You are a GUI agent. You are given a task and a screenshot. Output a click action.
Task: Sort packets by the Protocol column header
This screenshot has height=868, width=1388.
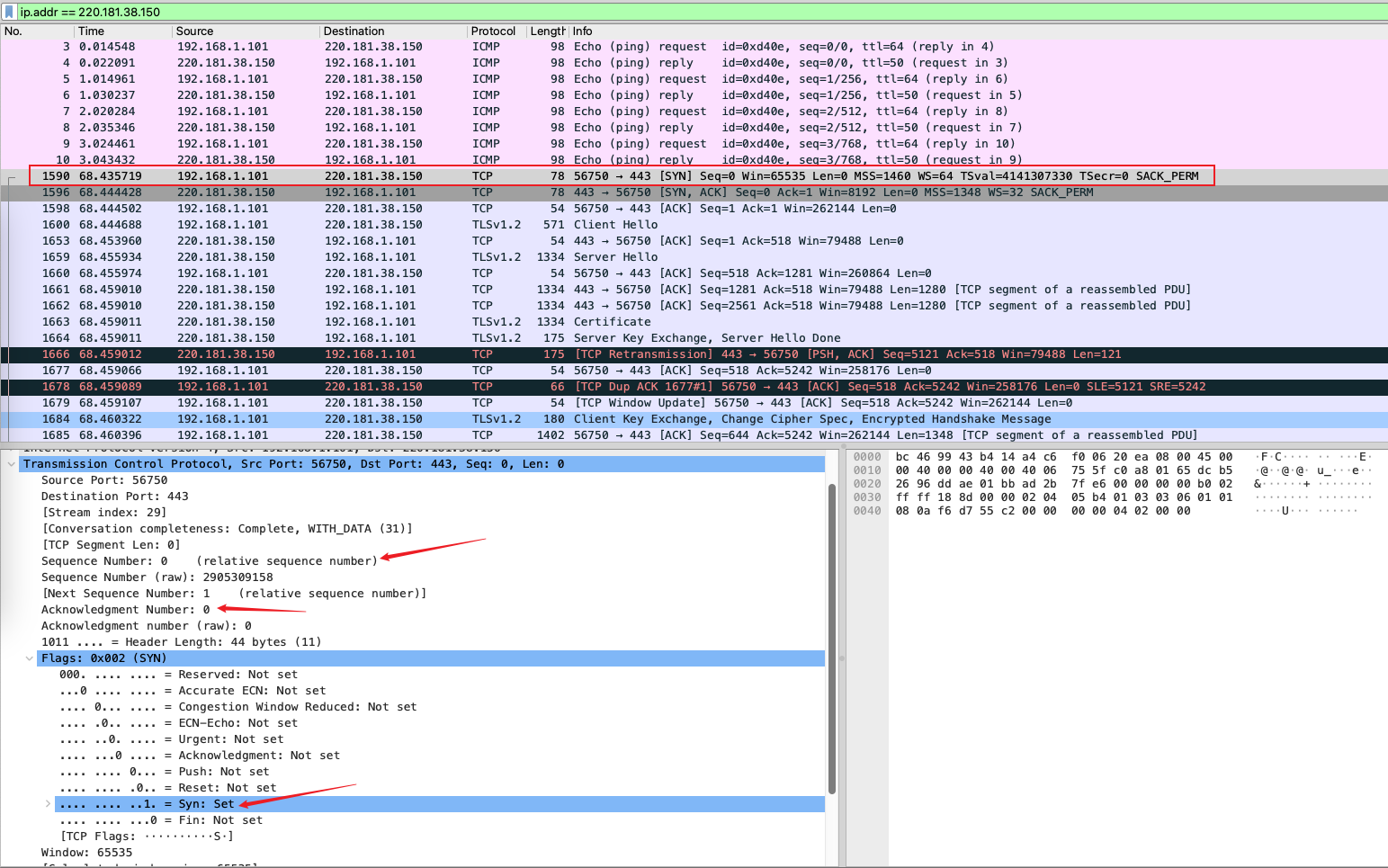496,31
